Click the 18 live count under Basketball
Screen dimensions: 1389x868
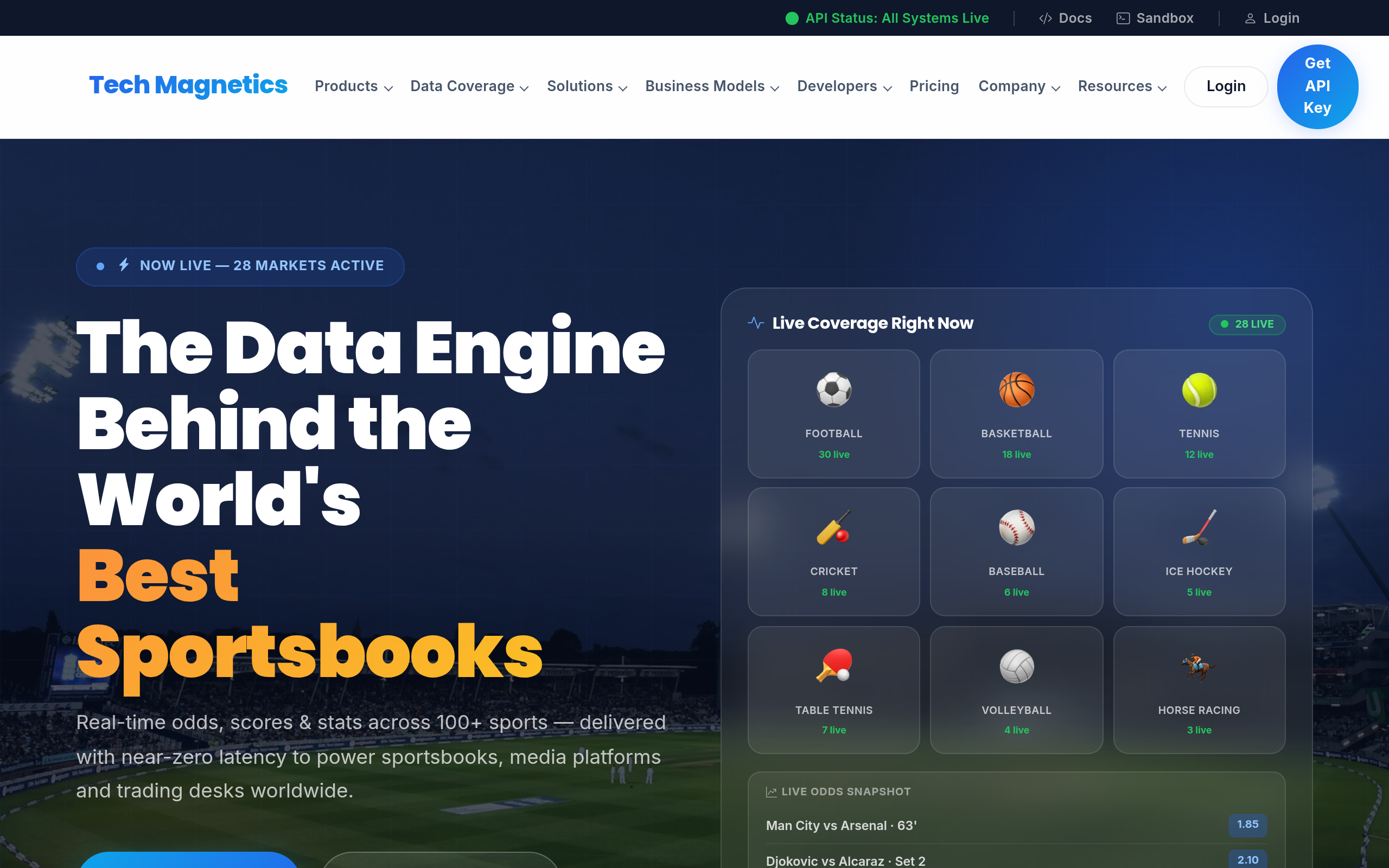[x=1016, y=454]
